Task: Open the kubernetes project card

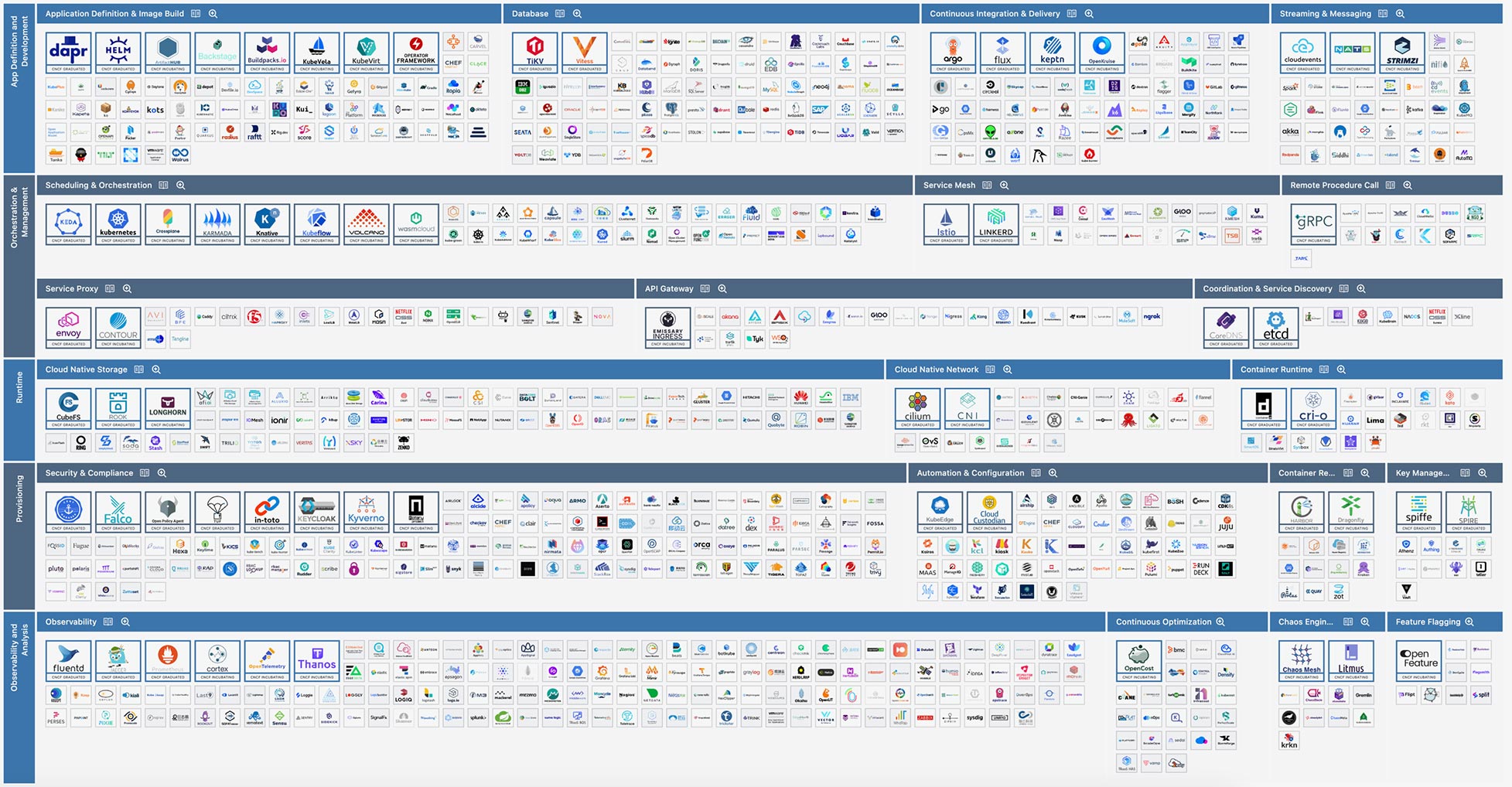Action: click(118, 224)
